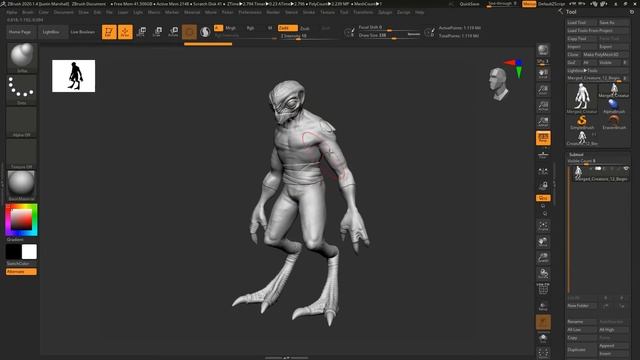The image size is (640, 360).
Task: Open the Transform menu
Action: (363, 12)
